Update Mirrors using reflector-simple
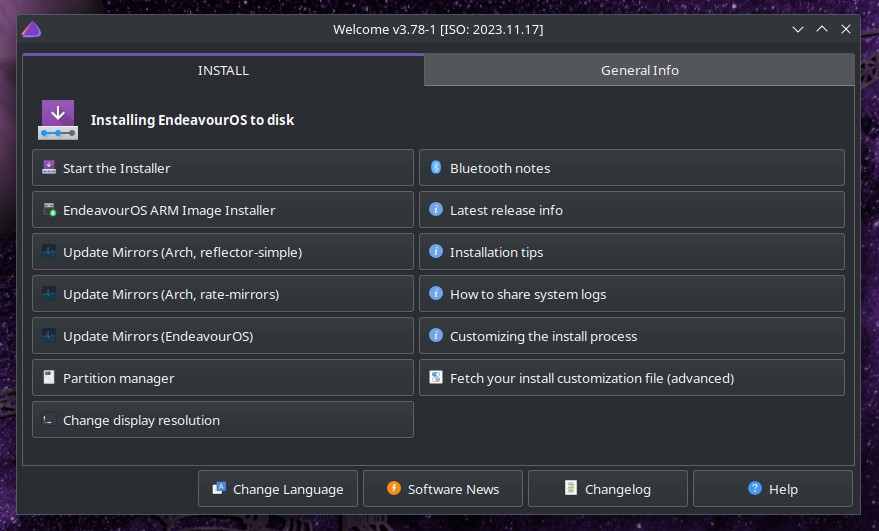Image resolution: width=879 pixels, height=531 pixels. (x=223, y=252)
